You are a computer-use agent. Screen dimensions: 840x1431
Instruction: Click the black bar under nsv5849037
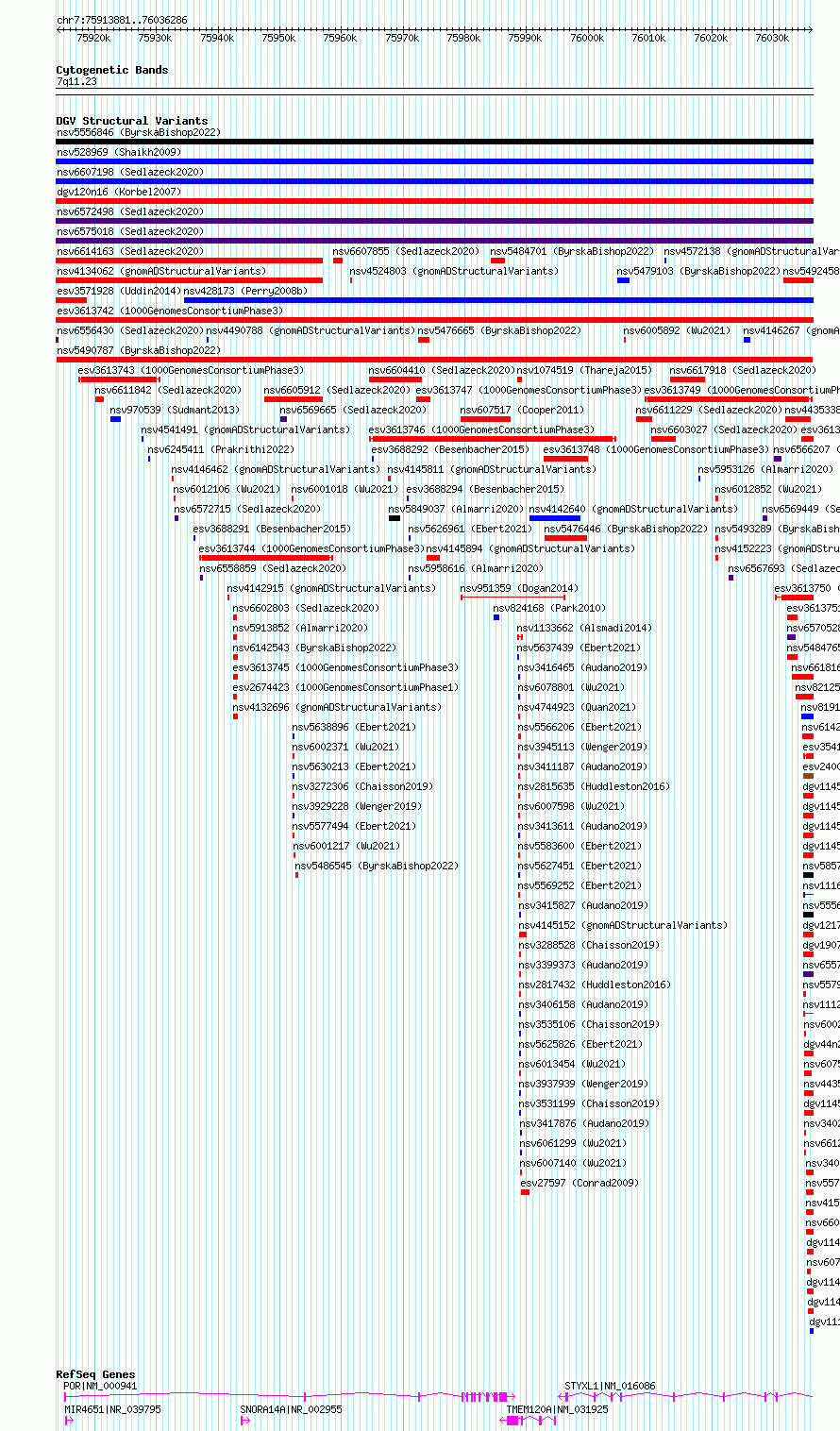tap(395, 518)
